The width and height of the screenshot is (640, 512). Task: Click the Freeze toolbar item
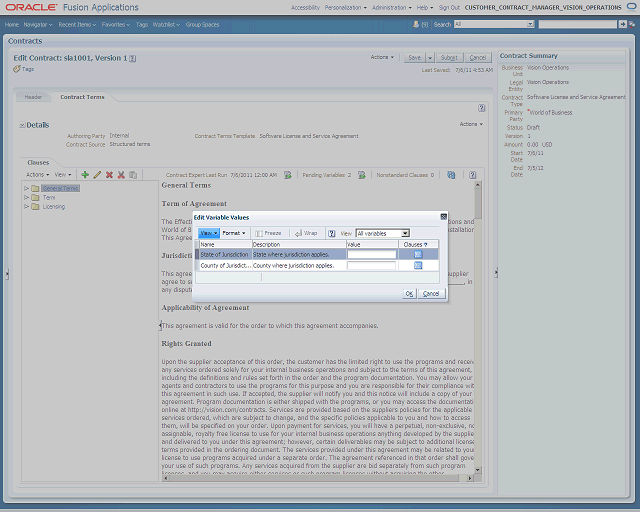click(268, 233)
